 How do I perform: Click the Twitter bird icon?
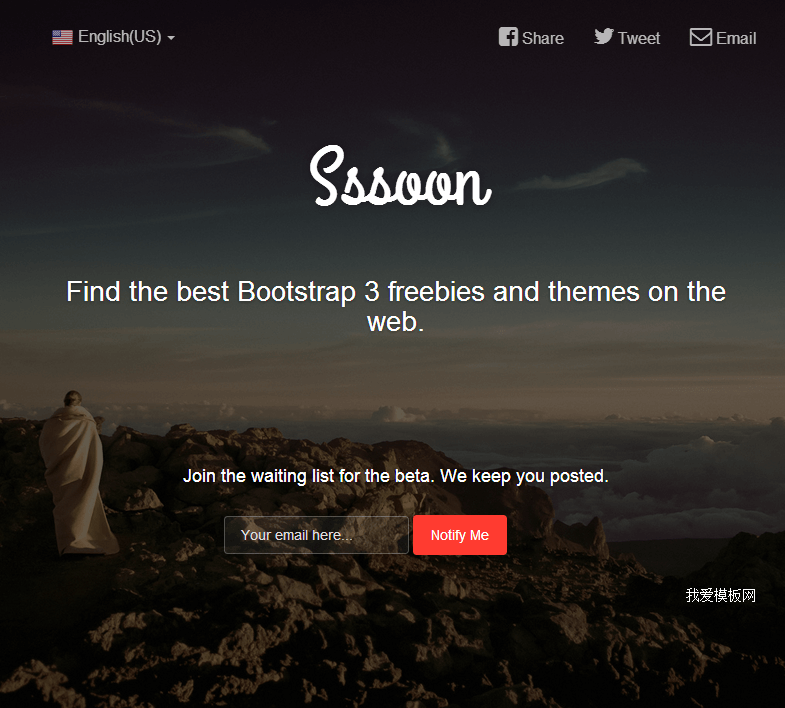tap(604, 37)
